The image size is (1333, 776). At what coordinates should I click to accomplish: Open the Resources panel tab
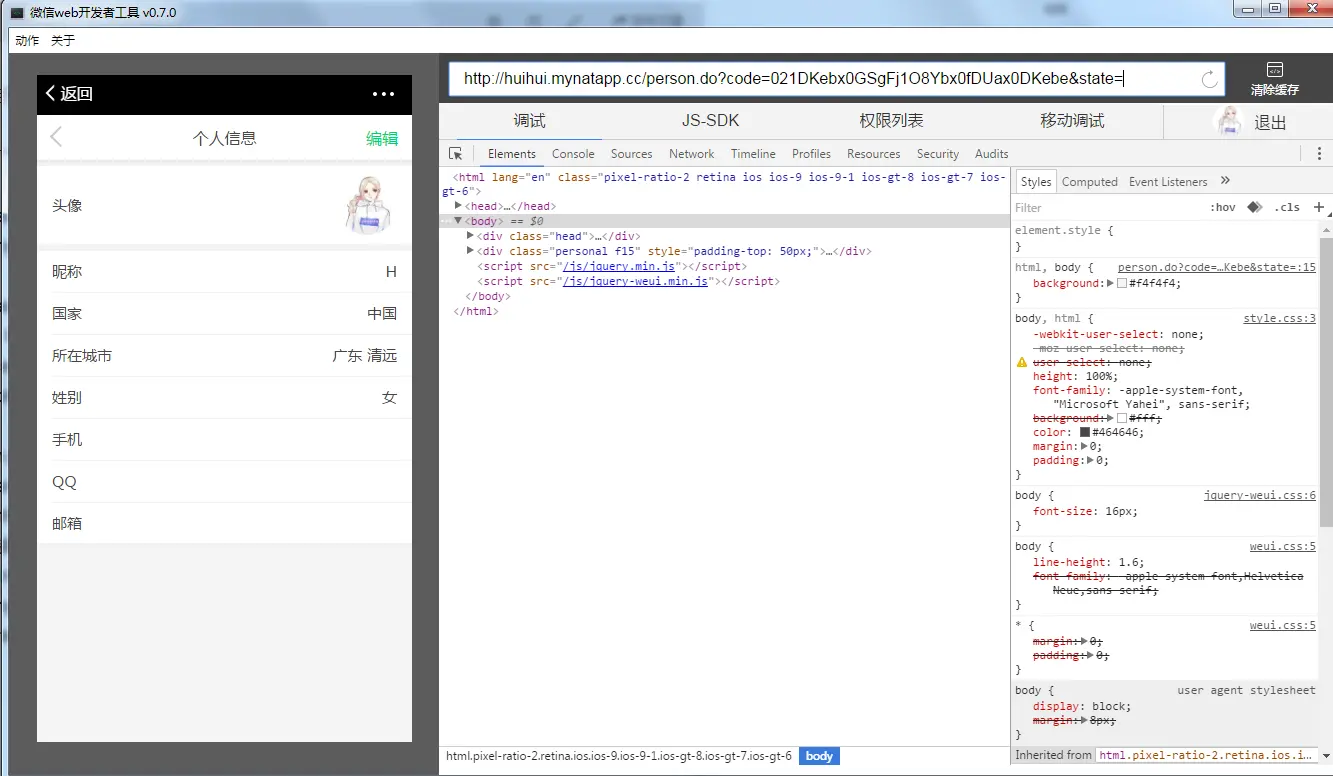[x=874, y=154]
